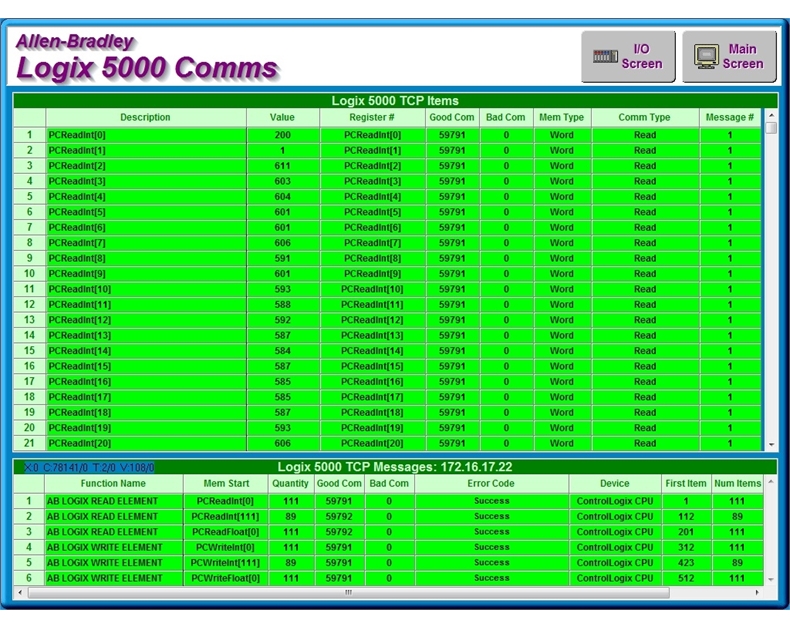
Task: Click First Item value 423
Action: 686,563
